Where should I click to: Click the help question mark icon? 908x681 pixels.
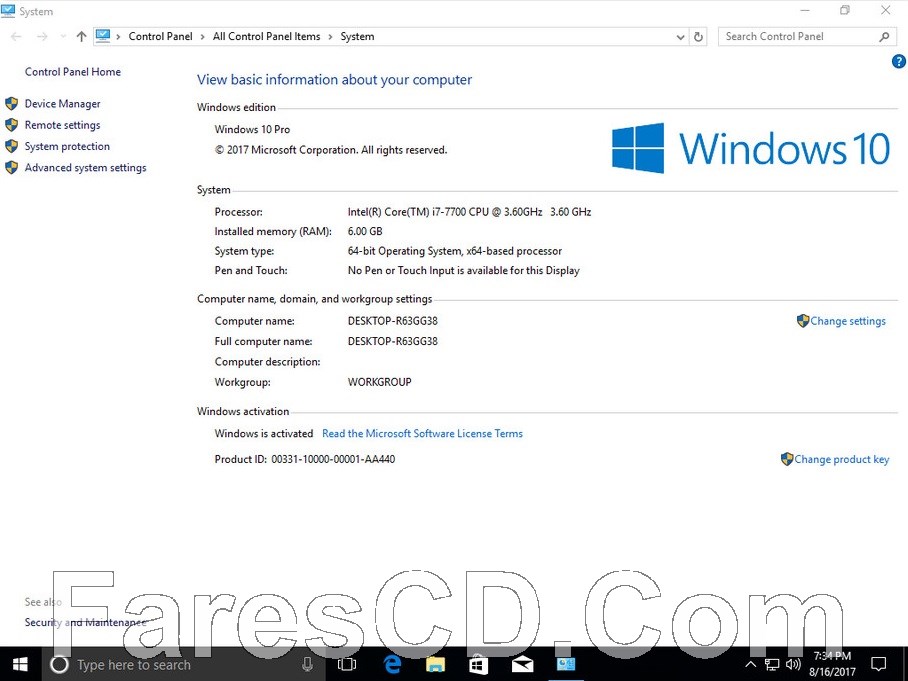(x=898, y=61)
